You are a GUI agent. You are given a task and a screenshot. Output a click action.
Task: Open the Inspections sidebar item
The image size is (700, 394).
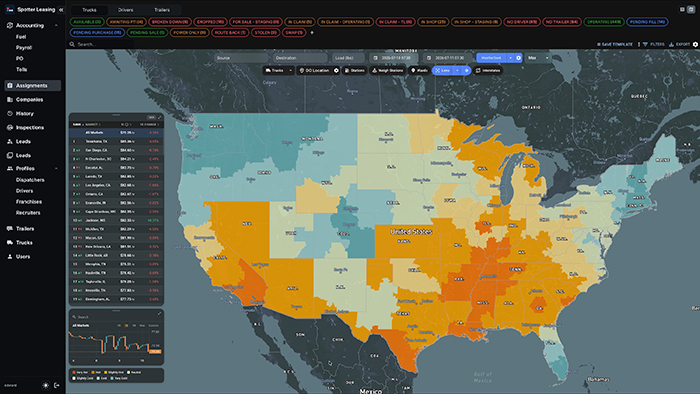[x=30, y=128]
